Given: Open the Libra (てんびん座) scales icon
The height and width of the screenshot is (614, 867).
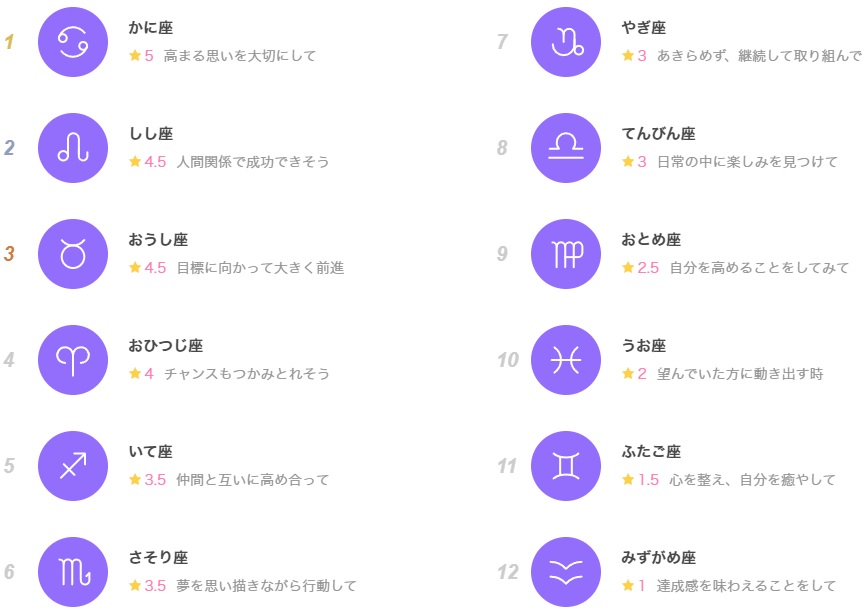Looking at the screenshot, I should point(566,148).
